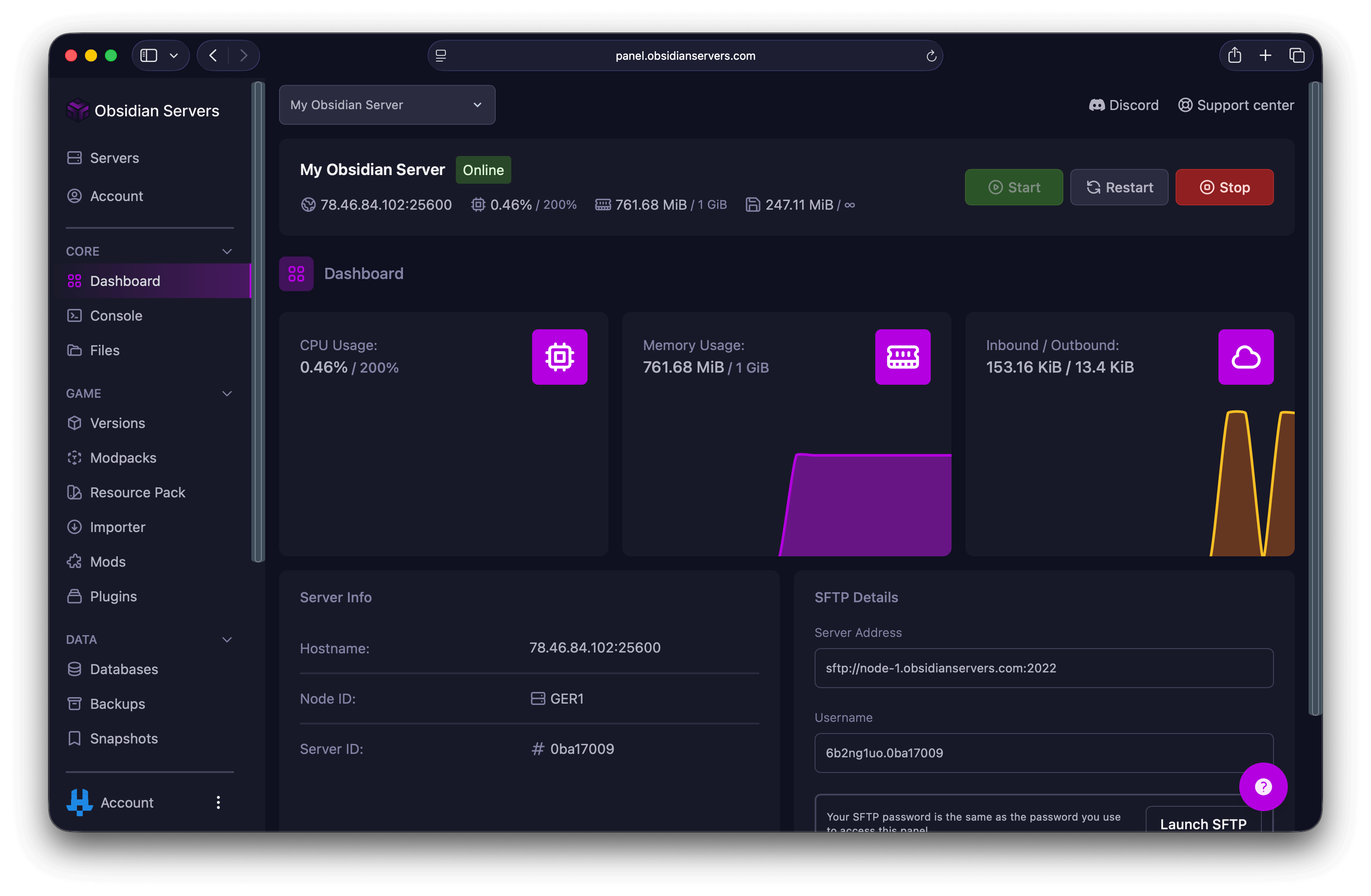Toggle the Safari sidebar panel button

click(149, 55)
